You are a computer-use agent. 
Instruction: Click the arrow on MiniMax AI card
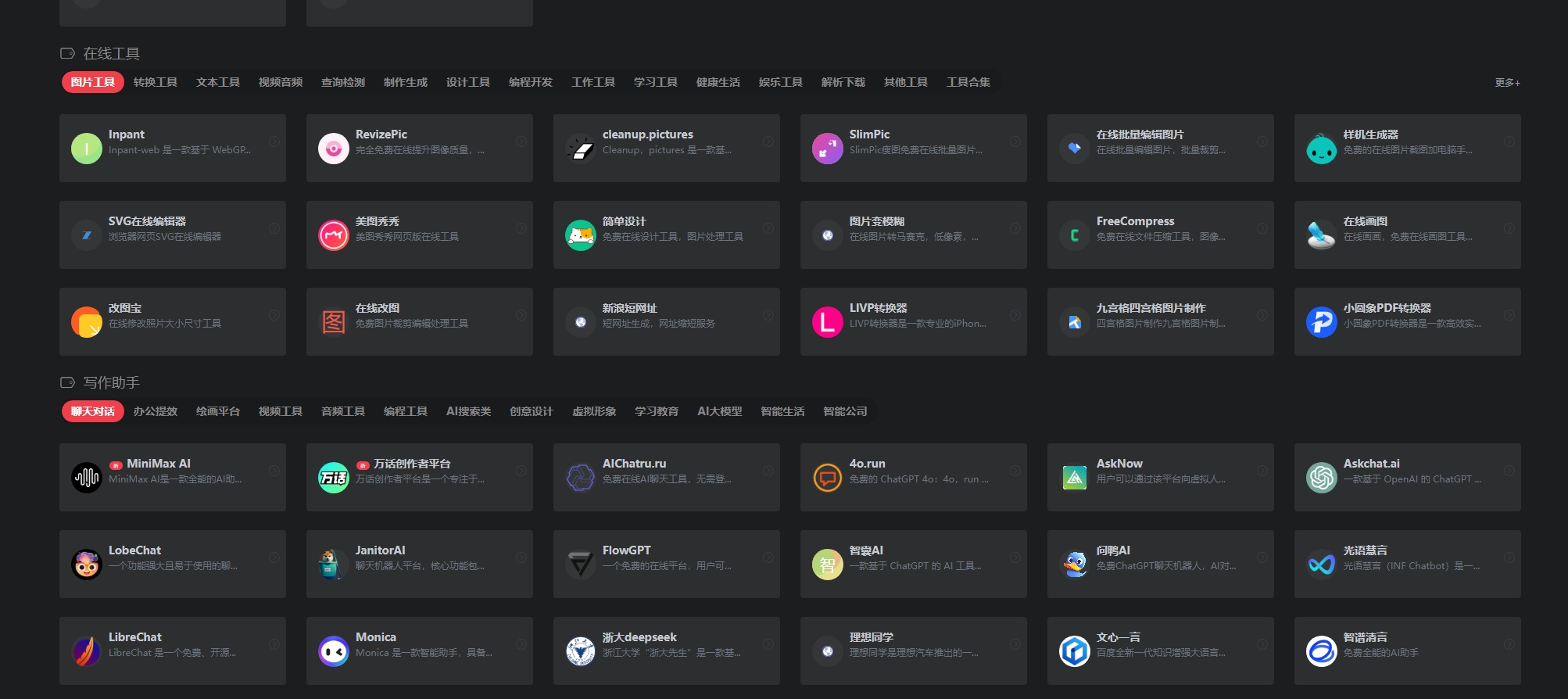point(274,471)
